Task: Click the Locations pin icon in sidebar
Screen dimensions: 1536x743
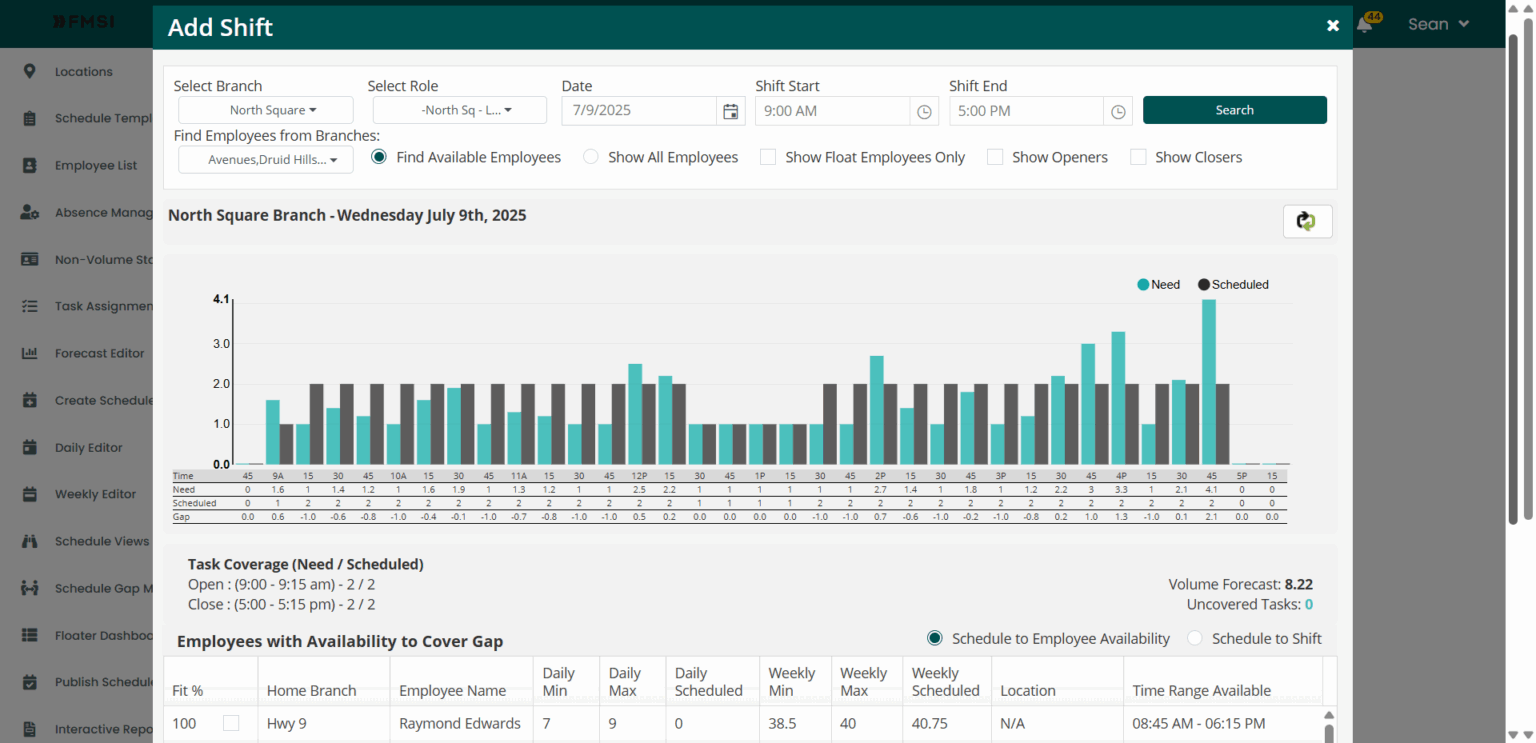Action: tap(30, 71)
